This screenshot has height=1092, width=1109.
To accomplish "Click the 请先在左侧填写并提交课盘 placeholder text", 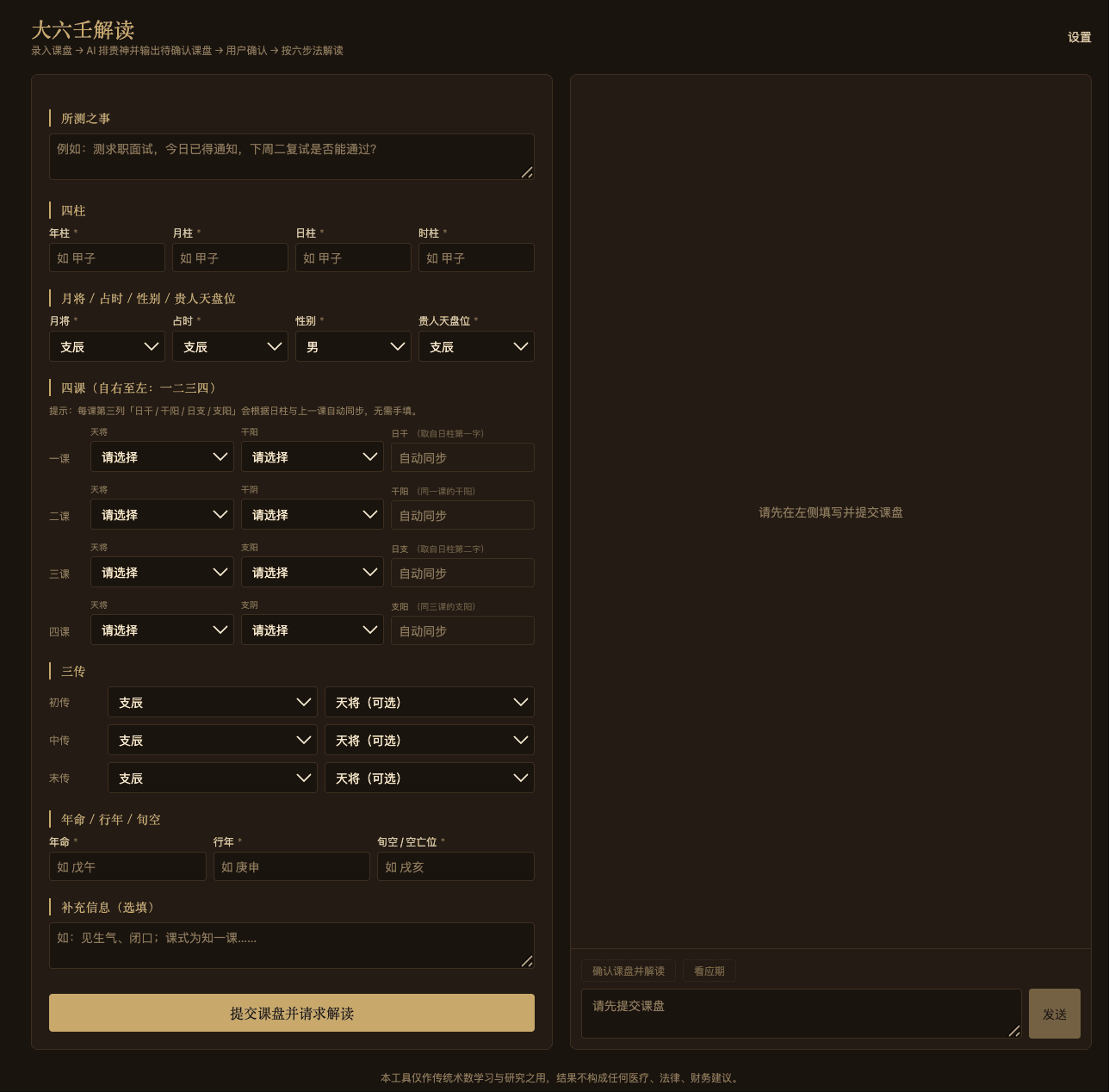I will point(831,512).
